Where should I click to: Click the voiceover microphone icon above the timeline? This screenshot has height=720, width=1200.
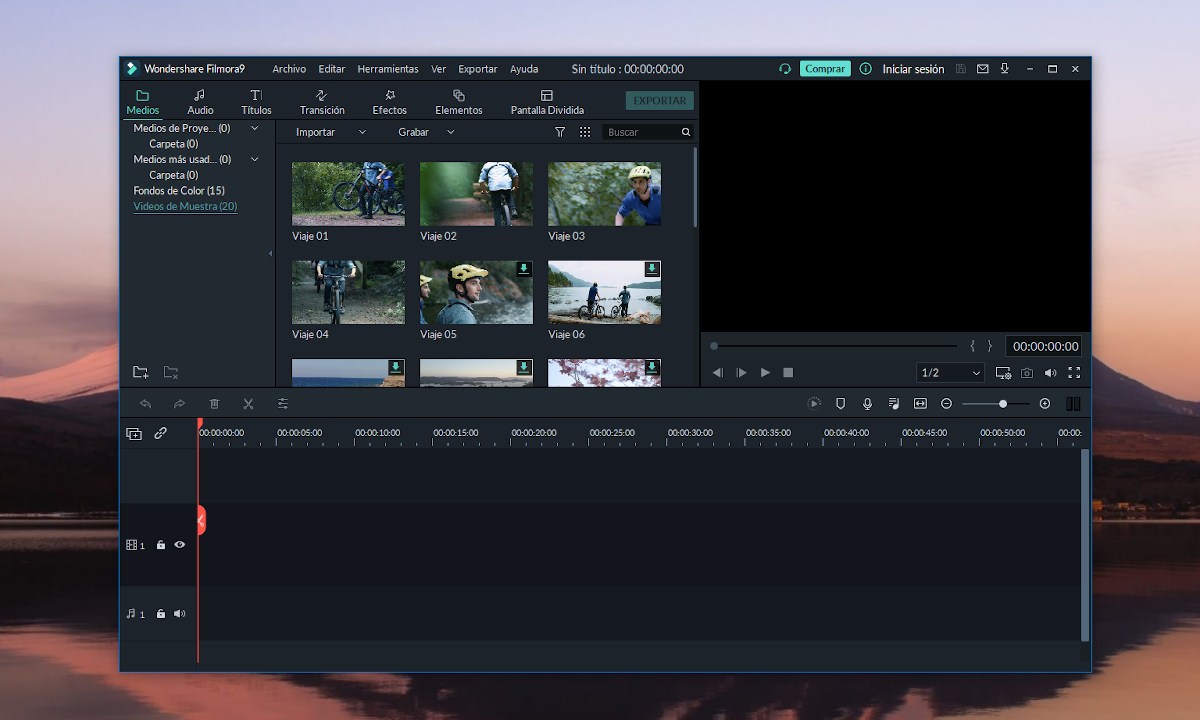(x=867, y=404)
